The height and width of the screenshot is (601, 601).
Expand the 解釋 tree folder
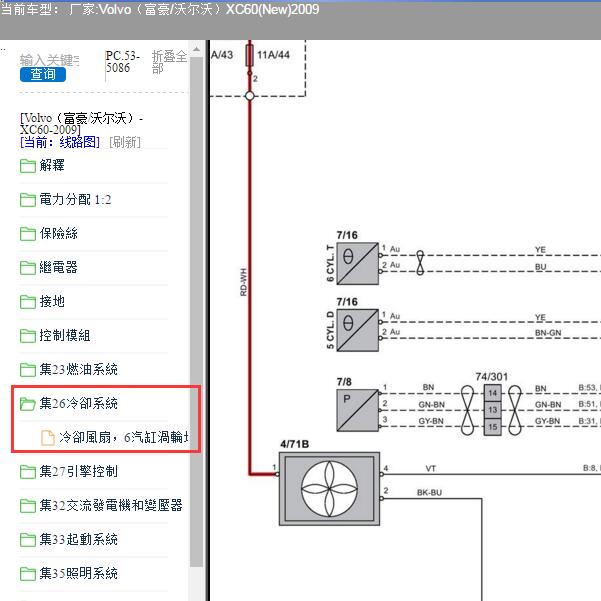[x=52, y=166]
